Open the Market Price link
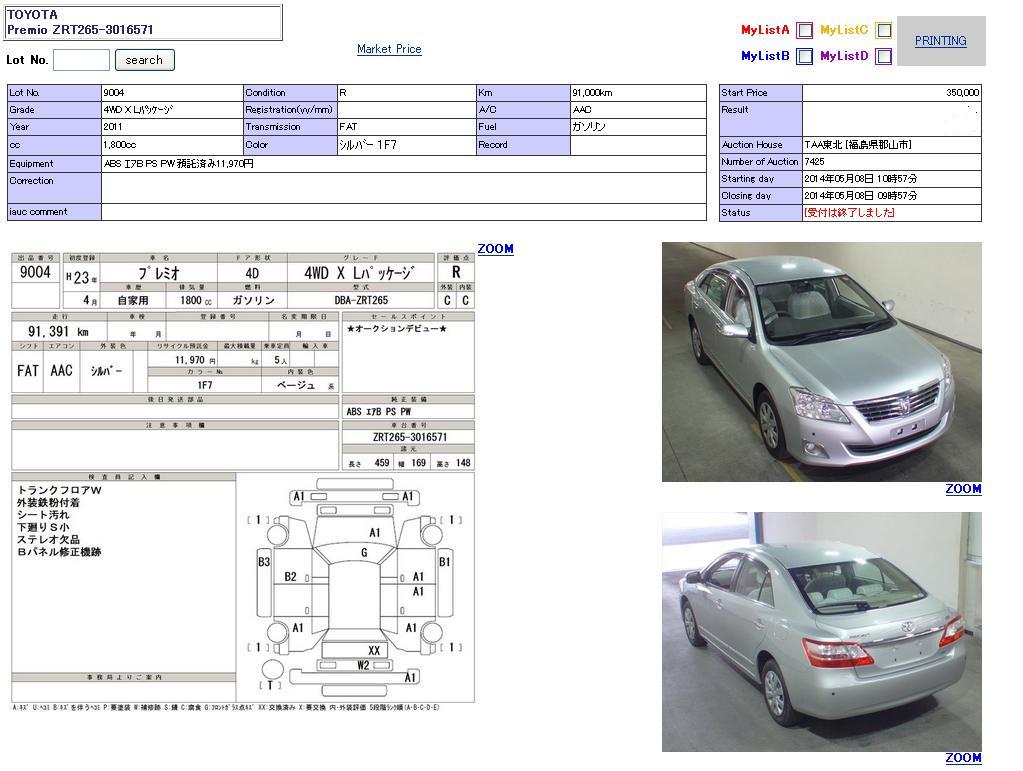Viewport: 1023px width, 771px height. pyautogui.click(x=389, y=49)
